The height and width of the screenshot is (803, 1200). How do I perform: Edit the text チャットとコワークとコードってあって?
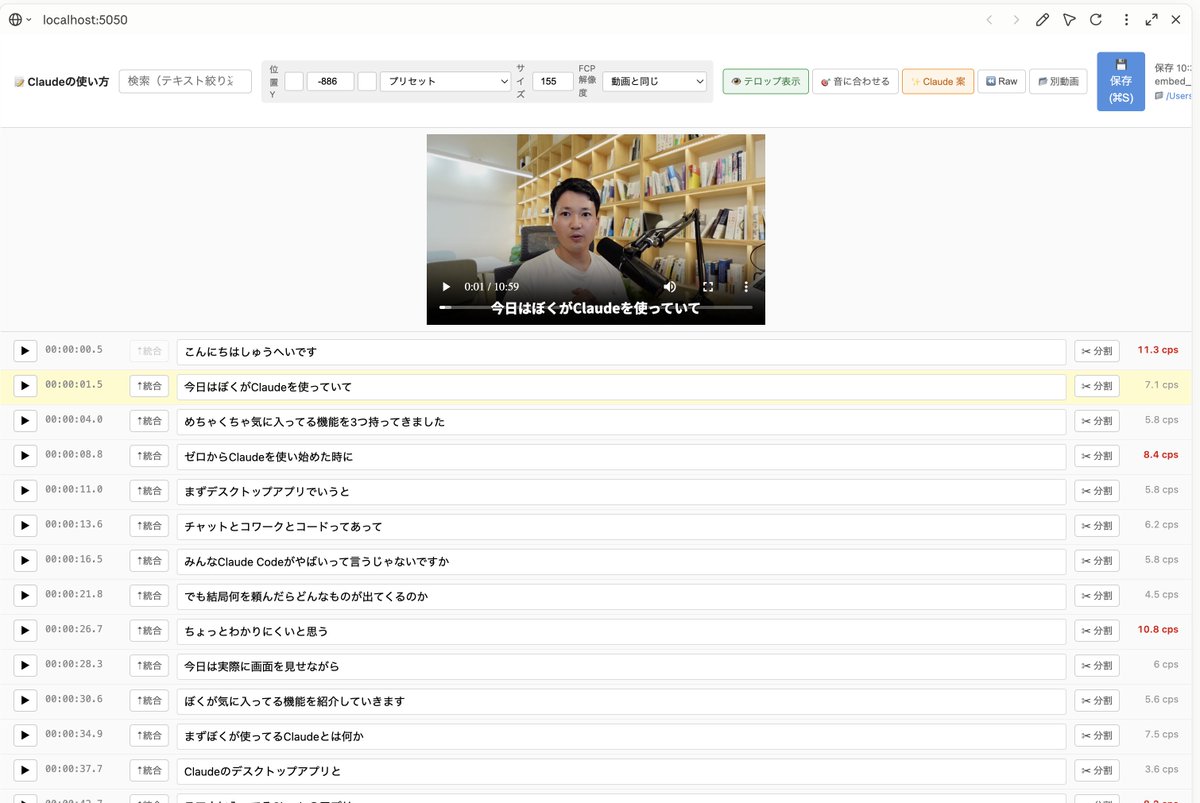click(621, 526)
